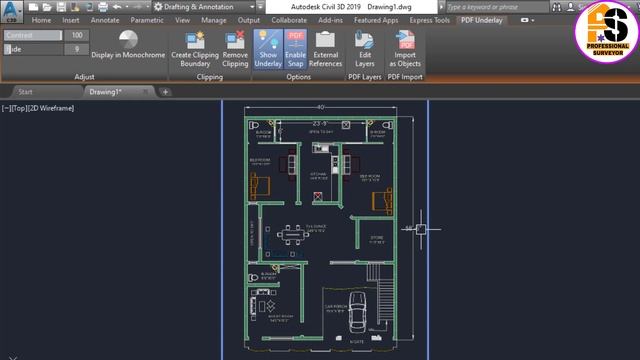
Task: Open External References palette
Action: (325, 49)
